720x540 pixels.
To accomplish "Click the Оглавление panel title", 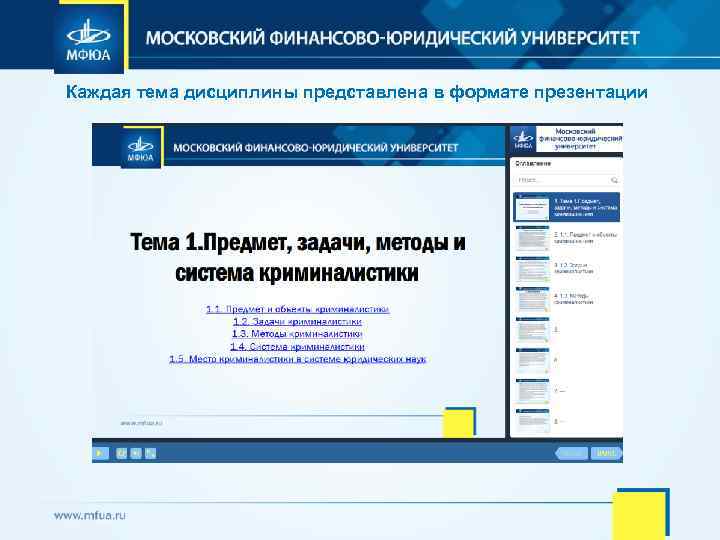I will pyautogui.click(x=533, y=163).
